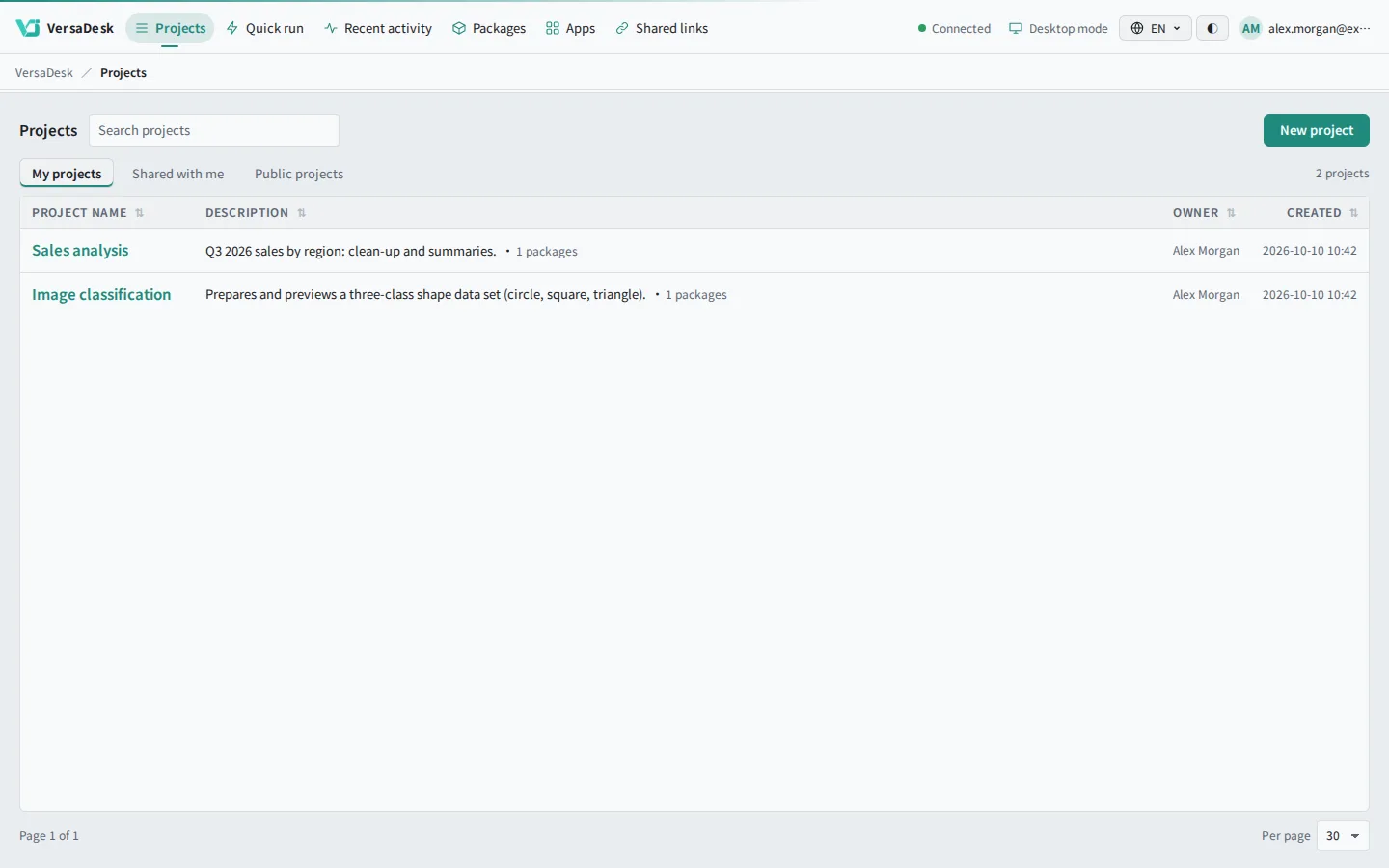Click the AM user avatar
This screenshot has width=1389, height=868.
[x=1251, y=28]
